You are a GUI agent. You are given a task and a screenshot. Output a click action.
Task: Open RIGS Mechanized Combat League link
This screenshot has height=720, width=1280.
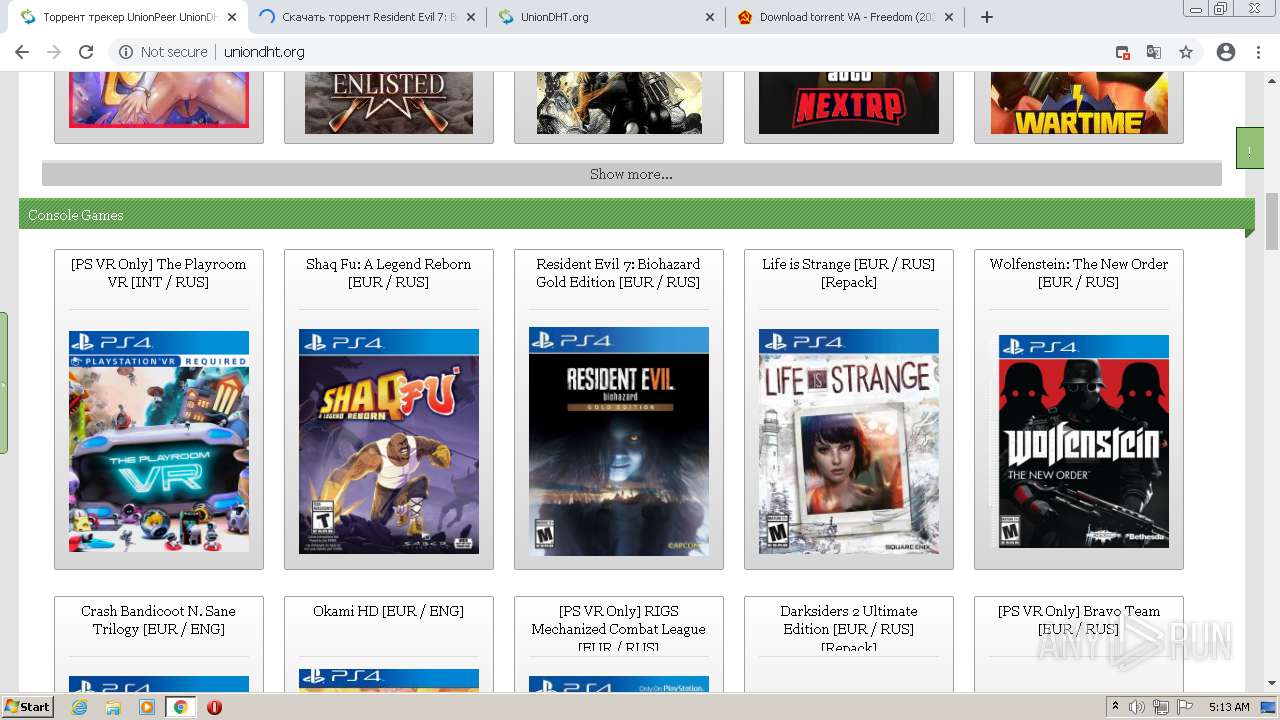[618, 629]
